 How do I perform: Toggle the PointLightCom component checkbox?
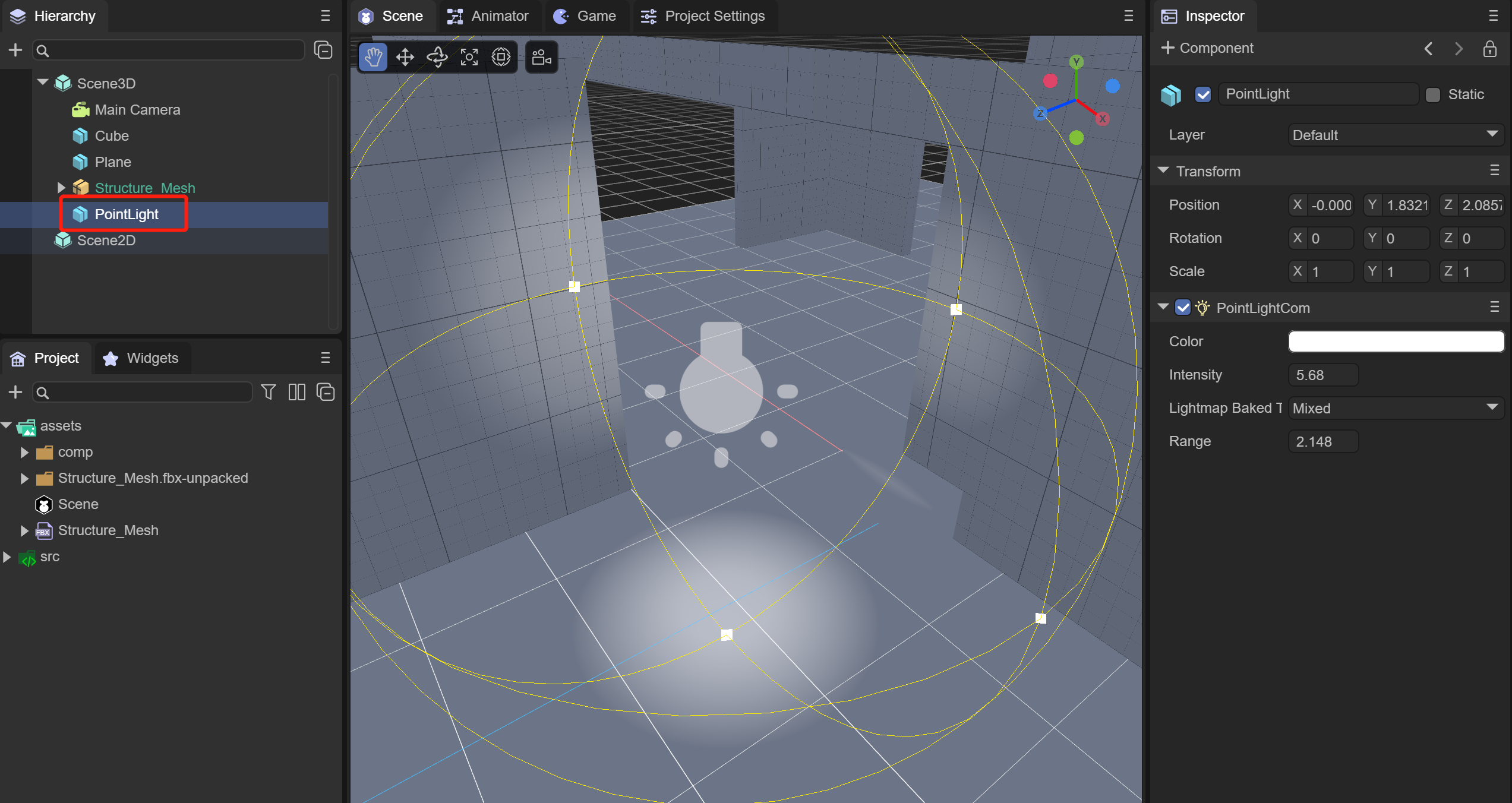(x=1183, y=308)
